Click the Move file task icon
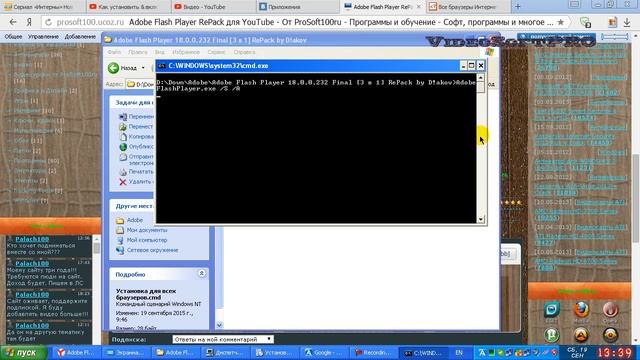 coord(123,127)
